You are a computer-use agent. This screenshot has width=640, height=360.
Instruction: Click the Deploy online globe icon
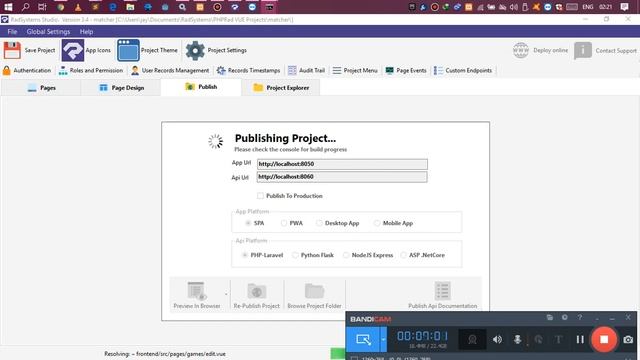click(x=521, y=50)
